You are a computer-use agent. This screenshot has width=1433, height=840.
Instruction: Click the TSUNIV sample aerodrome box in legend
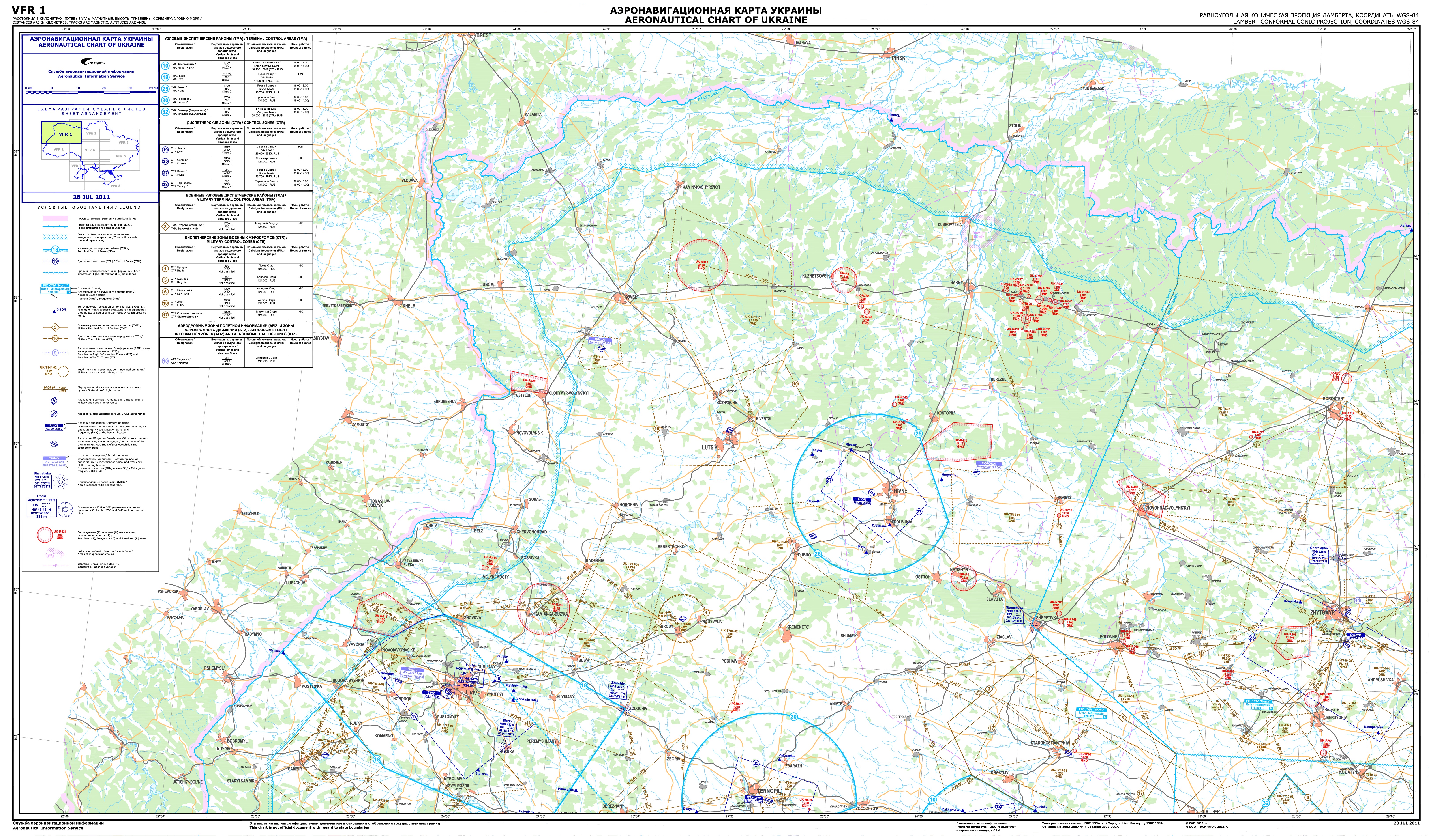pos(54,461)
